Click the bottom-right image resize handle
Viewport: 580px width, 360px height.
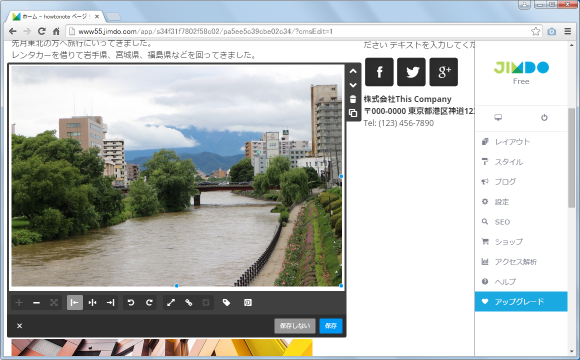[341, 286]
